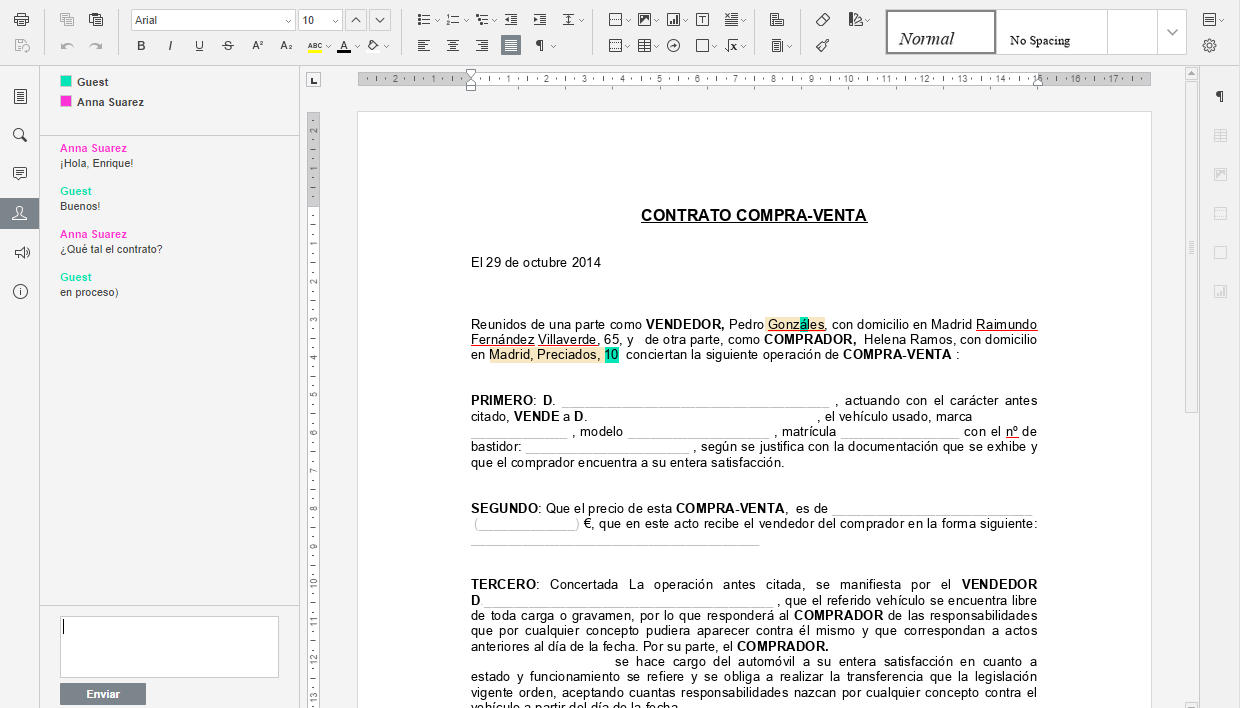This screenshot has height=708, width=1240.
Task: Click advanced settings gear icon
Action: click(1210, 46)
